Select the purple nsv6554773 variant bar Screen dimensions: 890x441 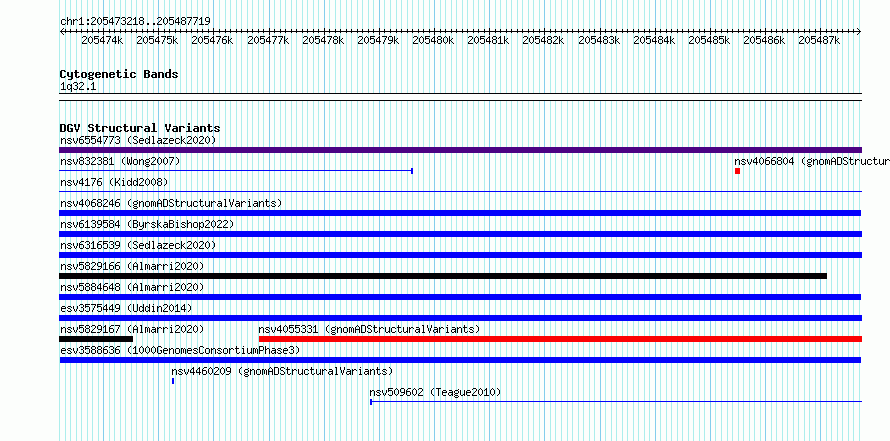(x=460, y=150)
